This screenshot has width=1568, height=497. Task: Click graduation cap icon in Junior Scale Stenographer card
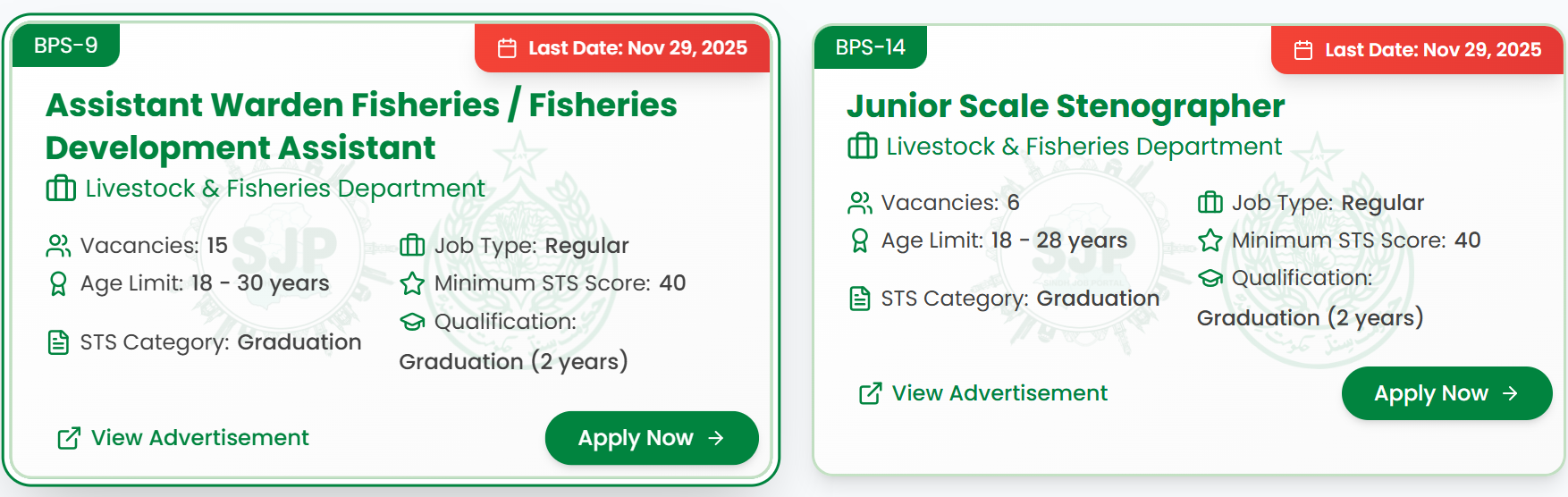click(1210, 278)
